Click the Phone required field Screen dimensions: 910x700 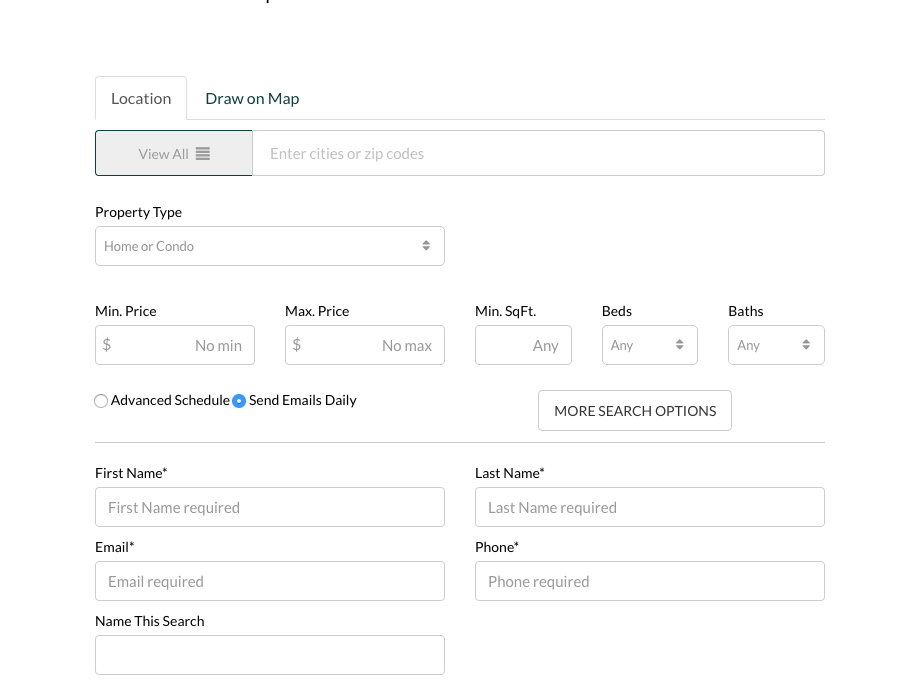pyautogui.click(x=650, y=581)
